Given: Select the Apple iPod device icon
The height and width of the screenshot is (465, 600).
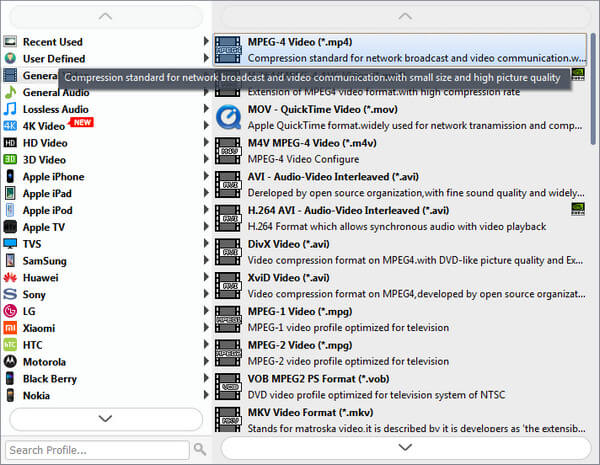Looking at the screenshot, I should coord(10,210).
